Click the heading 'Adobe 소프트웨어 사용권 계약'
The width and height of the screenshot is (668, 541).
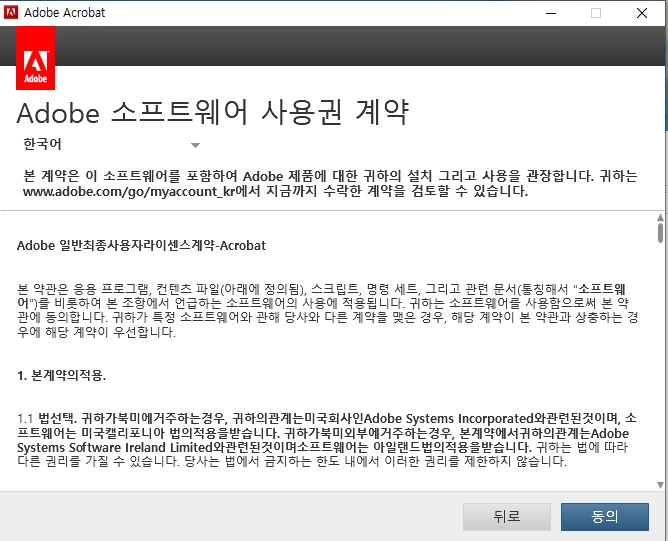[x=213, y=113]
